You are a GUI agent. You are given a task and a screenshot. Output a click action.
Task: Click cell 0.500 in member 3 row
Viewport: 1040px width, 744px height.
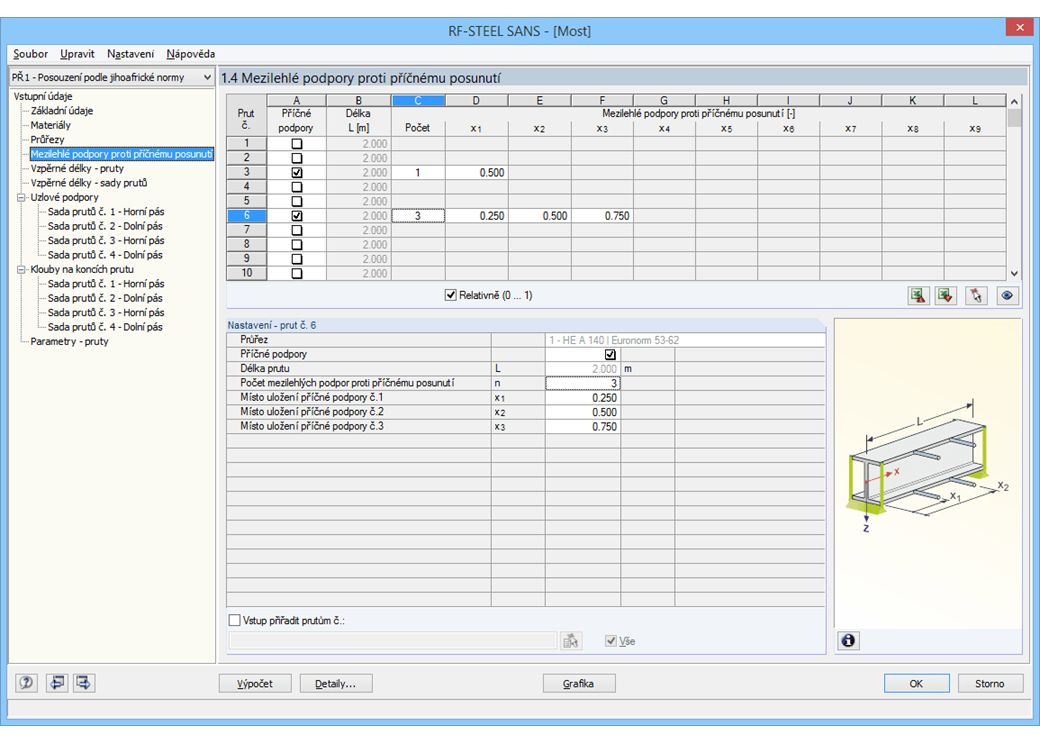476,172
